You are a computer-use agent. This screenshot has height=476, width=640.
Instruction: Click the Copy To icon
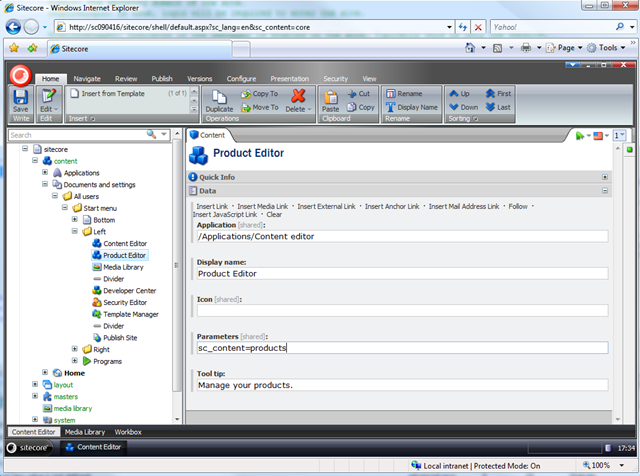pos(246,94)
